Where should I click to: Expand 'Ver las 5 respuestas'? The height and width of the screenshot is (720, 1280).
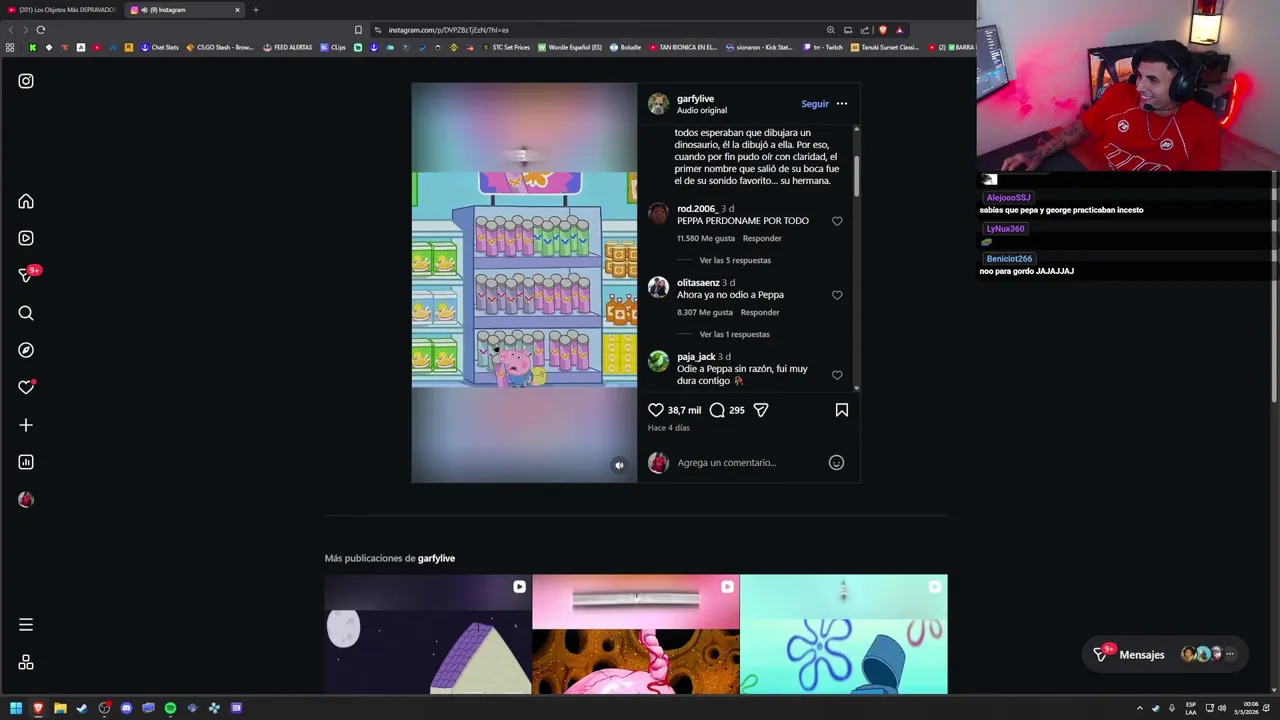tap(735, 260)
